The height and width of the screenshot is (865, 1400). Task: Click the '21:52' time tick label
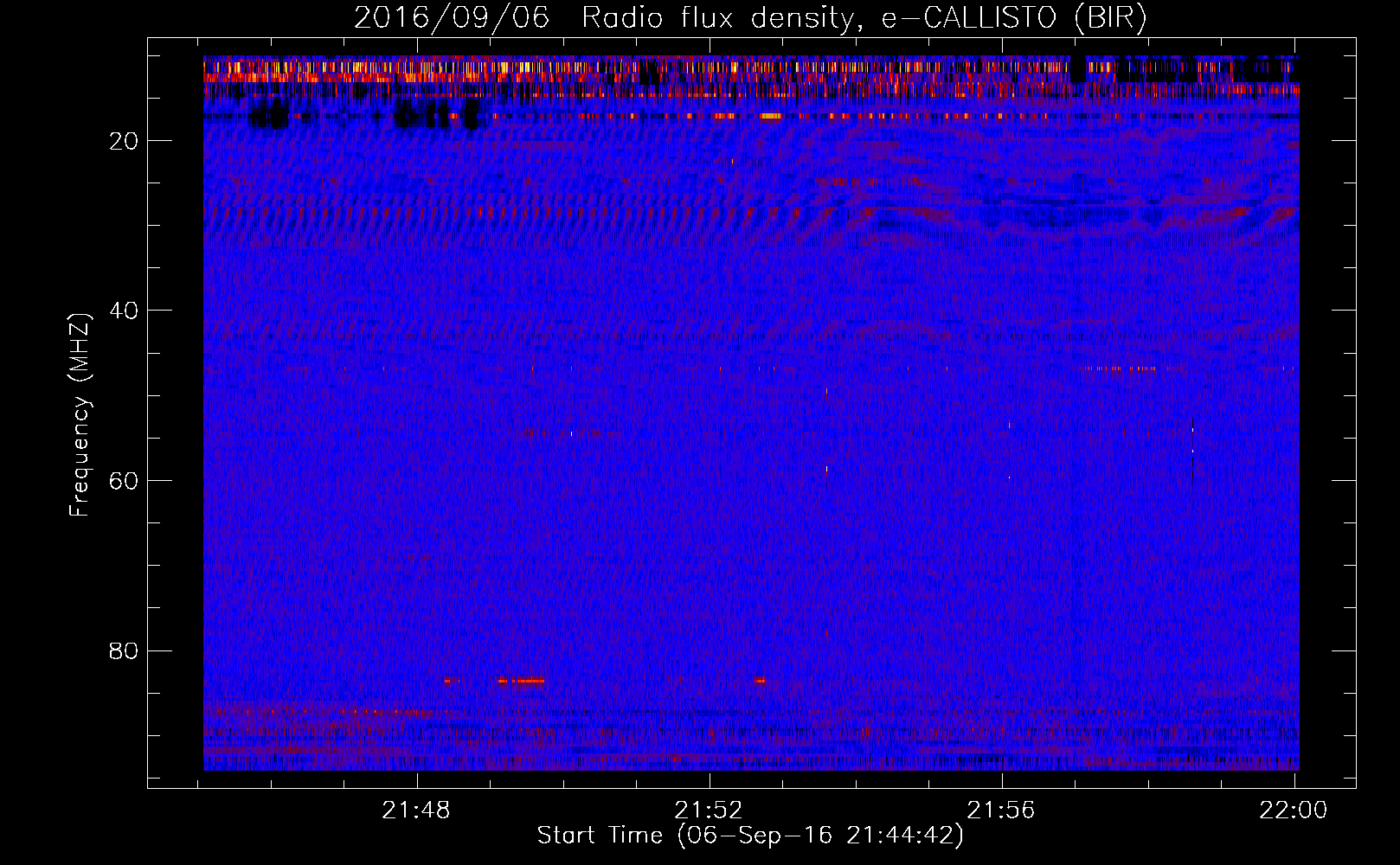point(710,811)
